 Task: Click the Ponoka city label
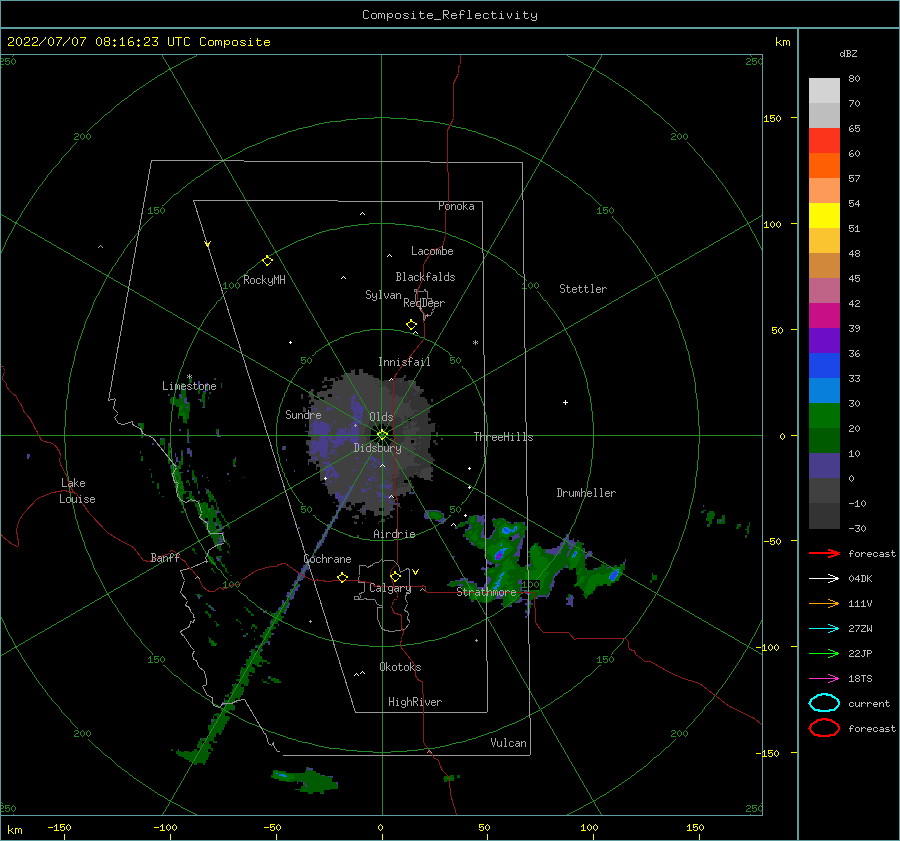click(456, 206)
